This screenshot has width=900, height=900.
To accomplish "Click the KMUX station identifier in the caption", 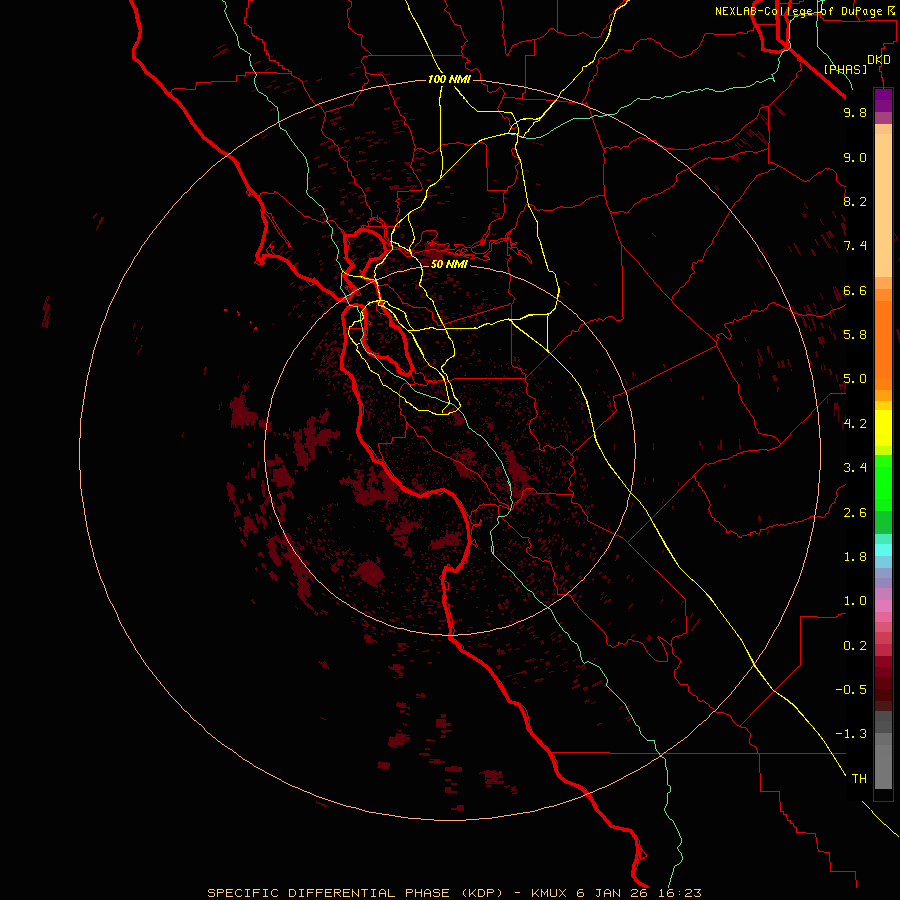I will [549, 893].
